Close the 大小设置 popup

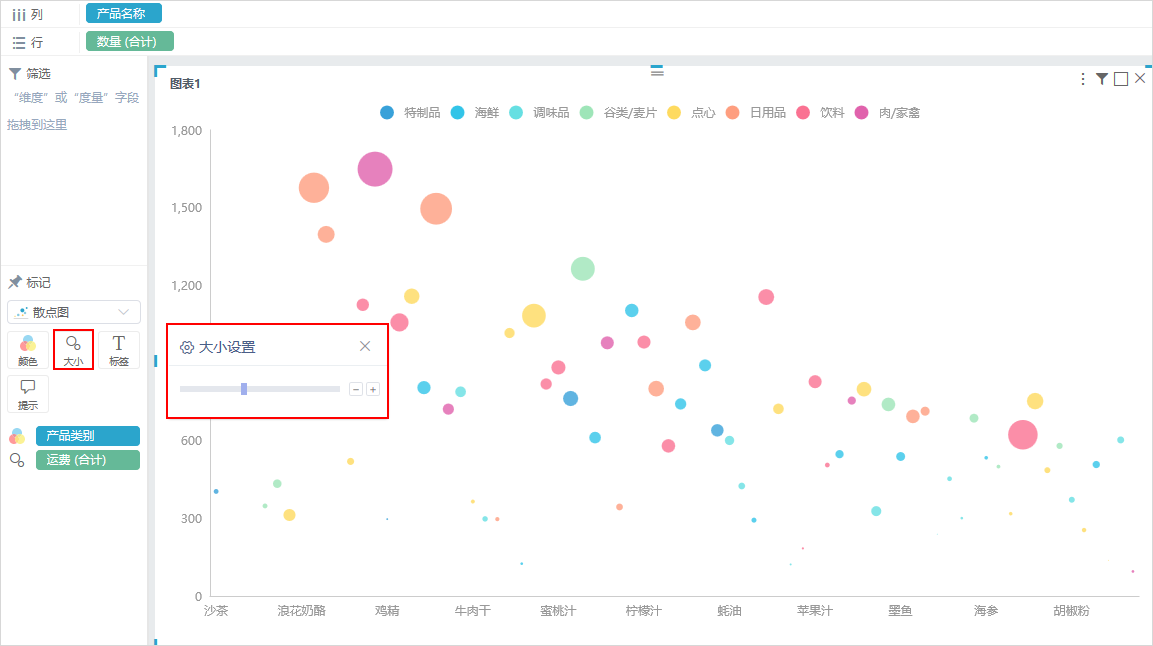coord(365,346)
